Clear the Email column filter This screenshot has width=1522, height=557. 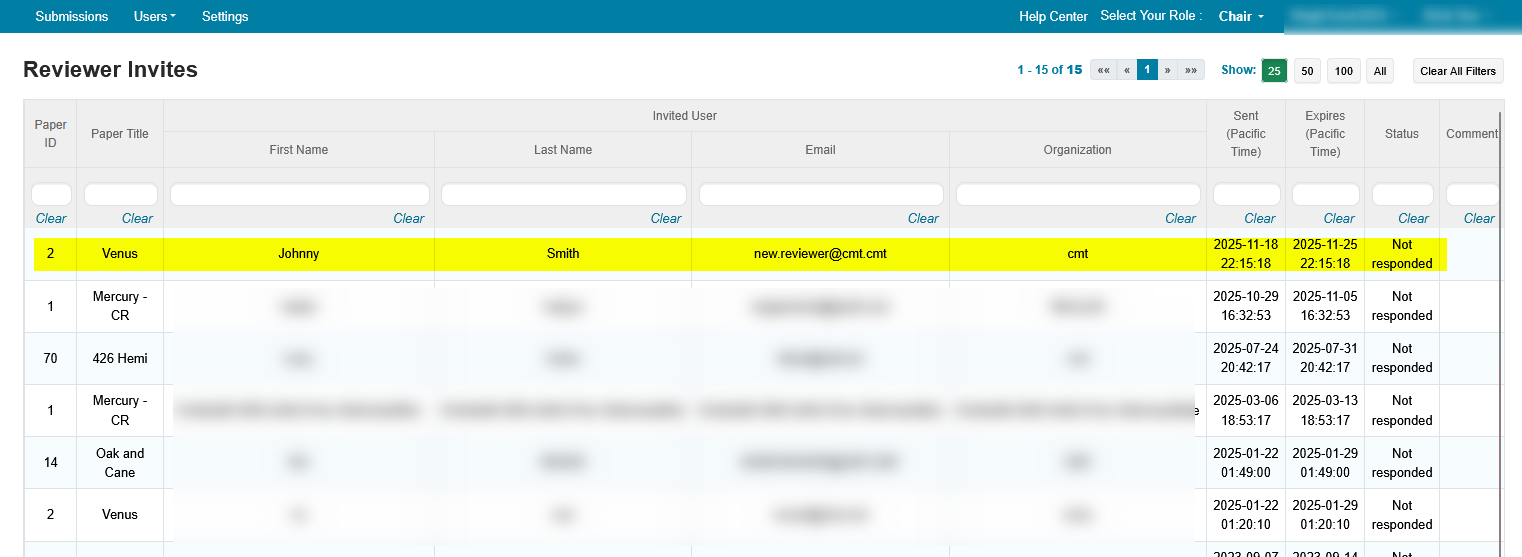click(x=922, y=218)
